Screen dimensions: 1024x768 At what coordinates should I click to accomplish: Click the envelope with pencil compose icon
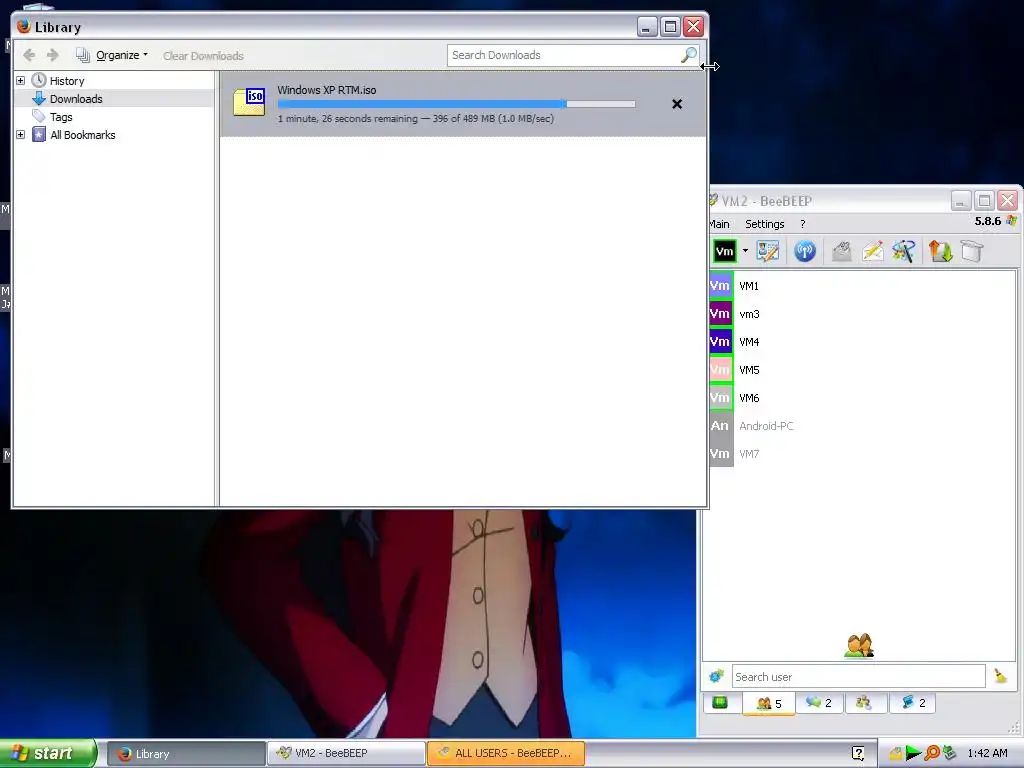[872, 251]
